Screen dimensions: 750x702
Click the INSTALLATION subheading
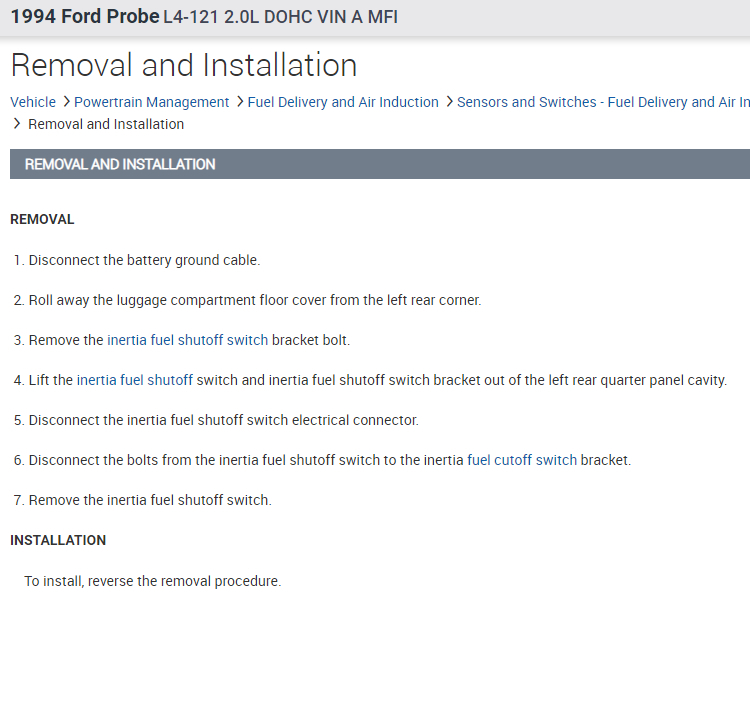58,540
